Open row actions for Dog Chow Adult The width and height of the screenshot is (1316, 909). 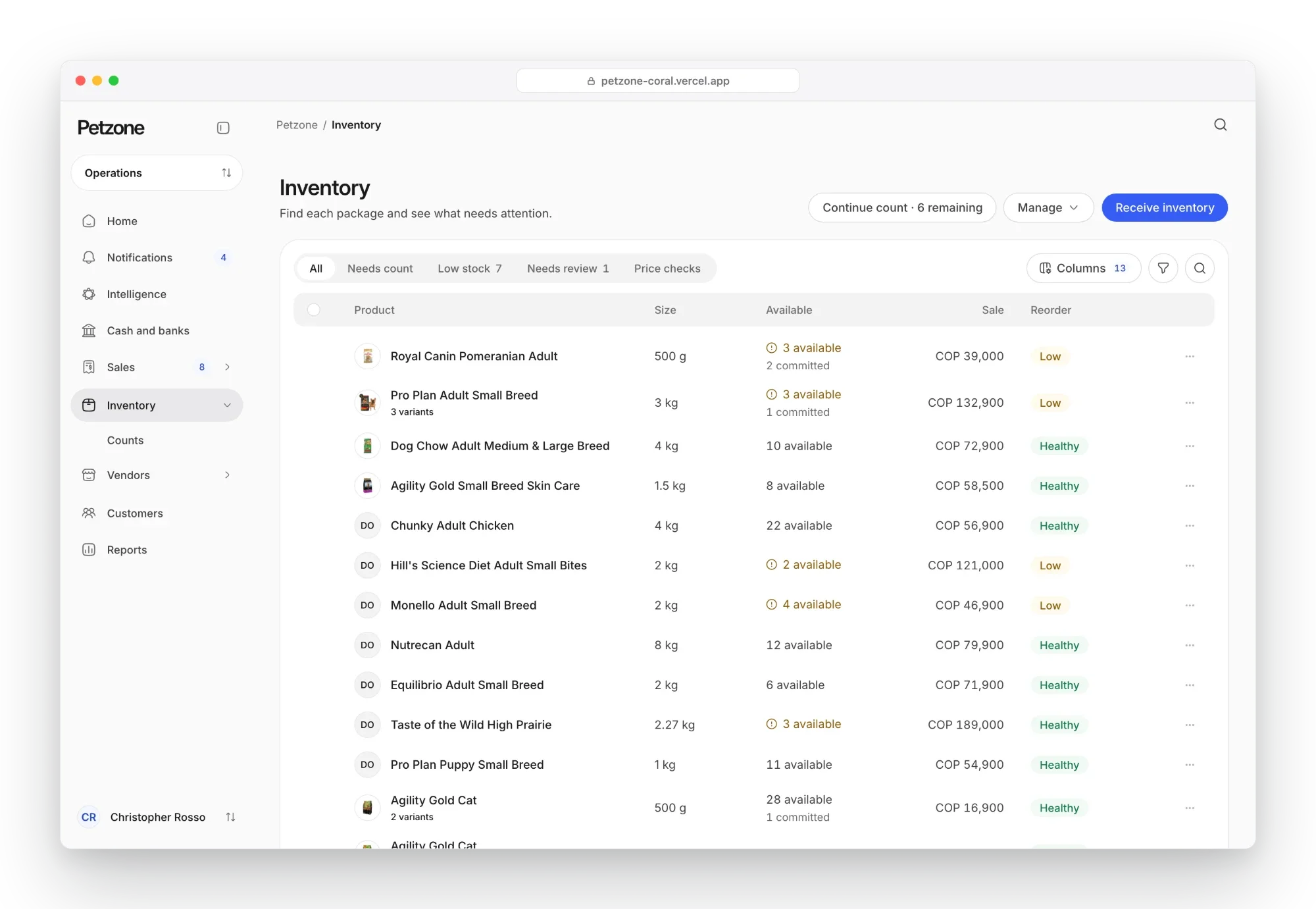[x=1190, y=446]
